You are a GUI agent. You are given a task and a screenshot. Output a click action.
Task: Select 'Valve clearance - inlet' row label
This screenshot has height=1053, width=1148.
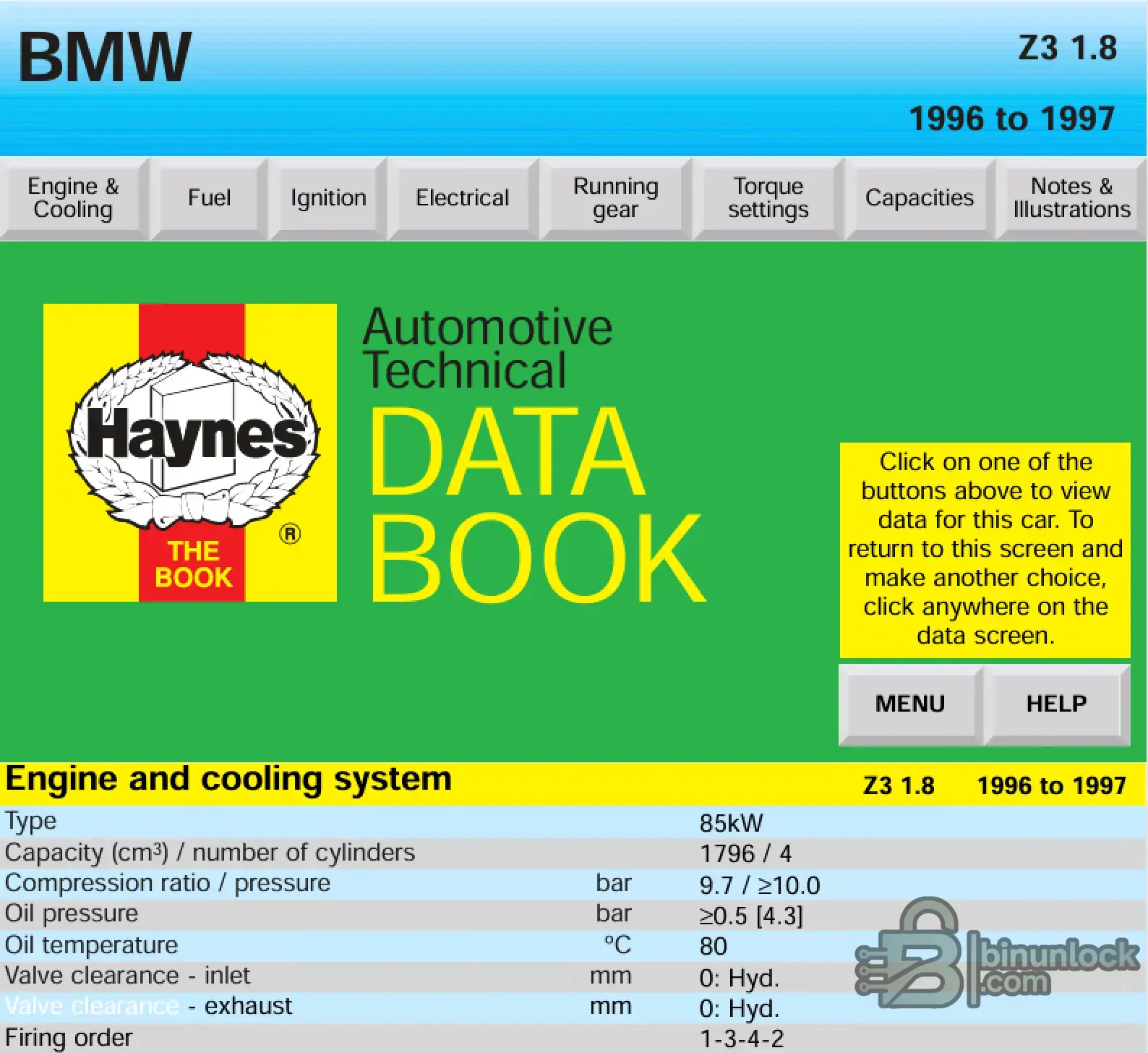[127, 976]
